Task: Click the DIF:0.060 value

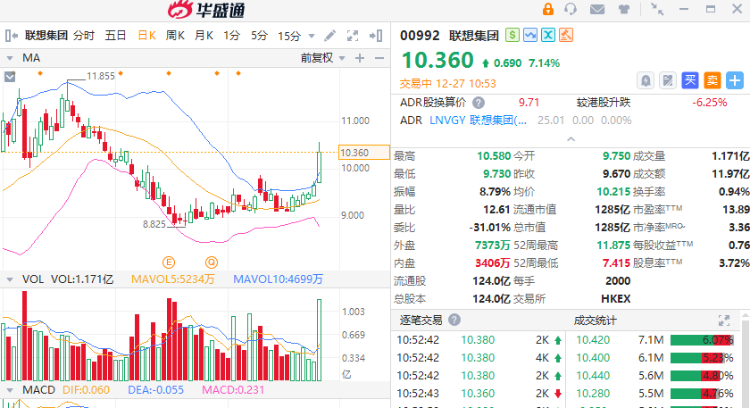Action: pos(86,390)
